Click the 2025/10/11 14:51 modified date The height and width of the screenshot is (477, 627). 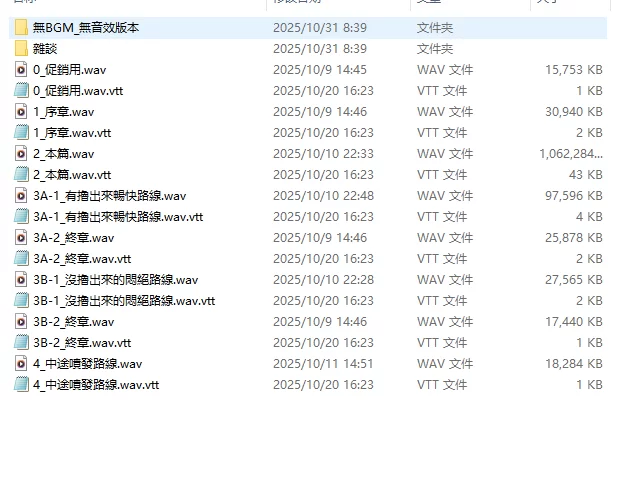tap(323, 363)
